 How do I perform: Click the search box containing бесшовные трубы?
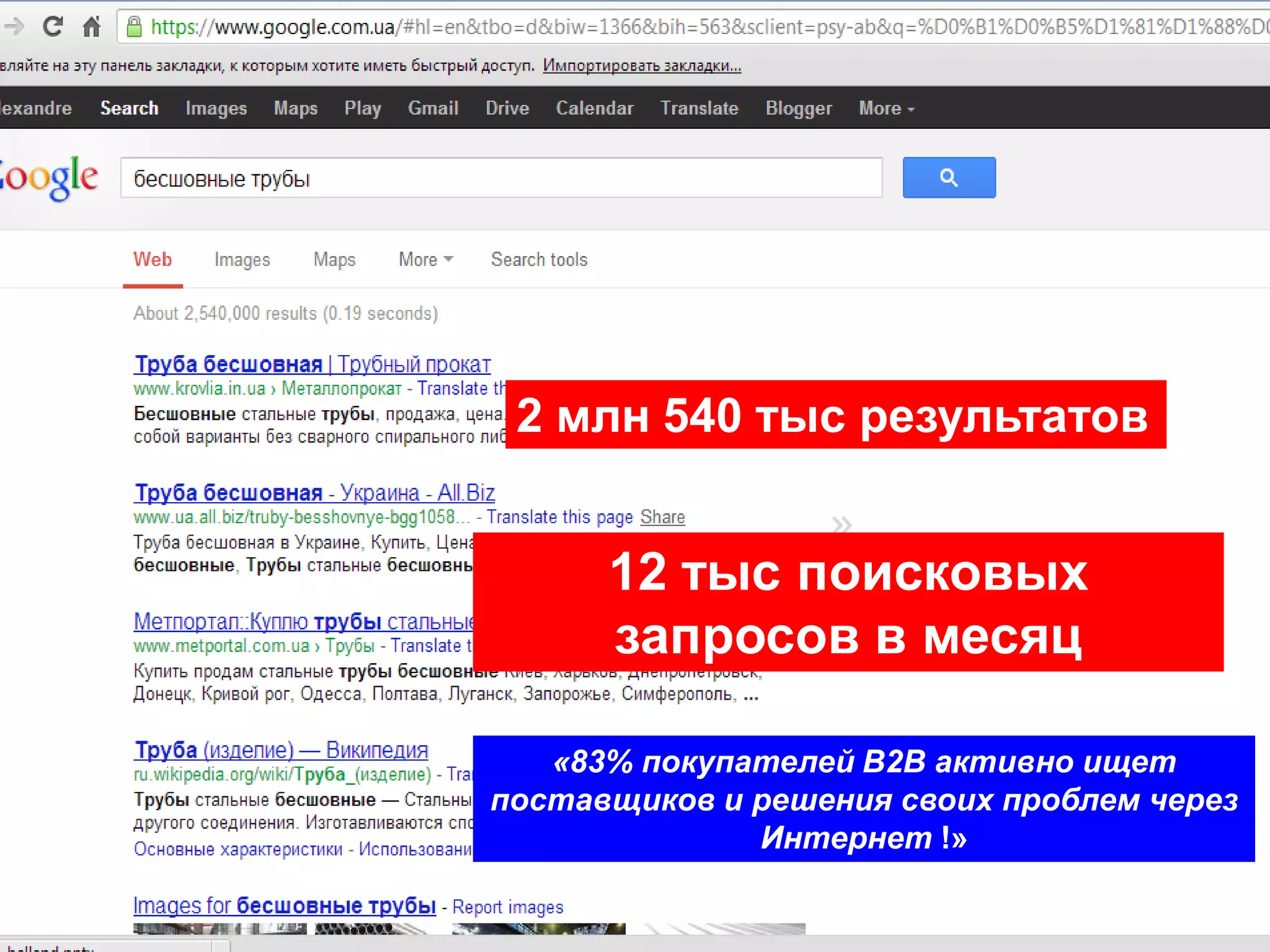501,178
